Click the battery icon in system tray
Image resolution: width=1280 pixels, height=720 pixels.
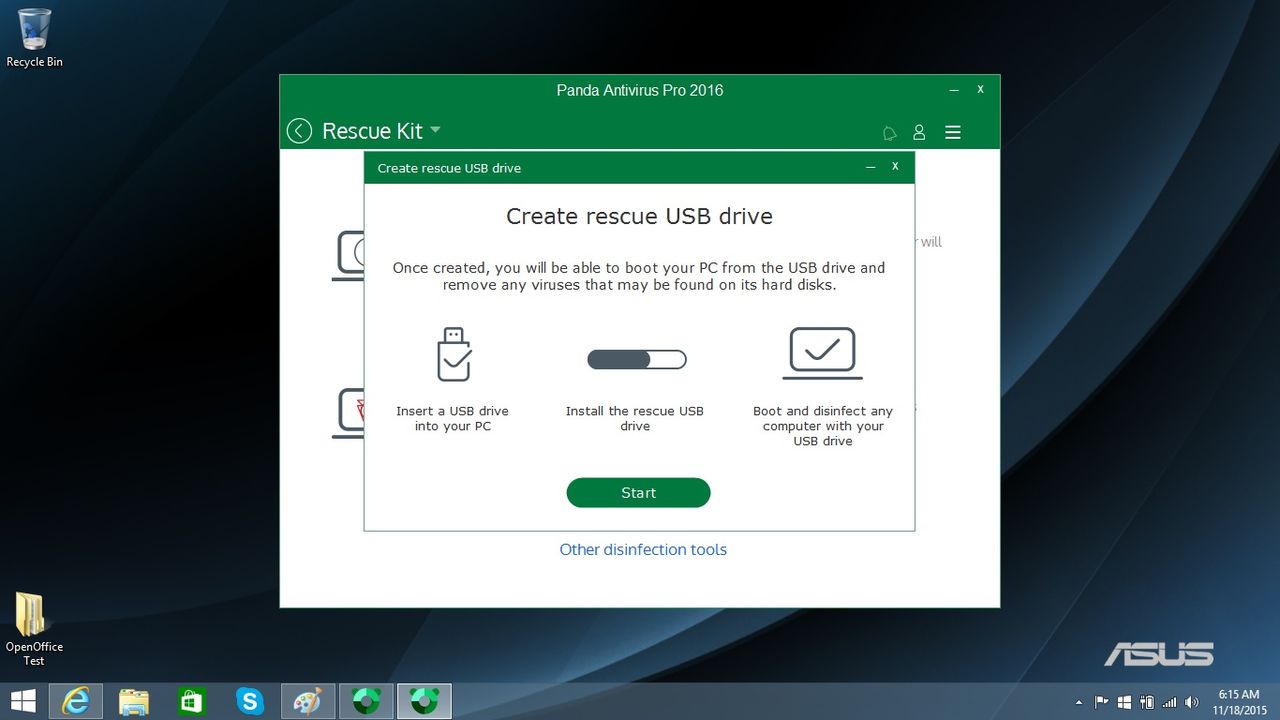pyautogui.click(x=1147, y=702)
